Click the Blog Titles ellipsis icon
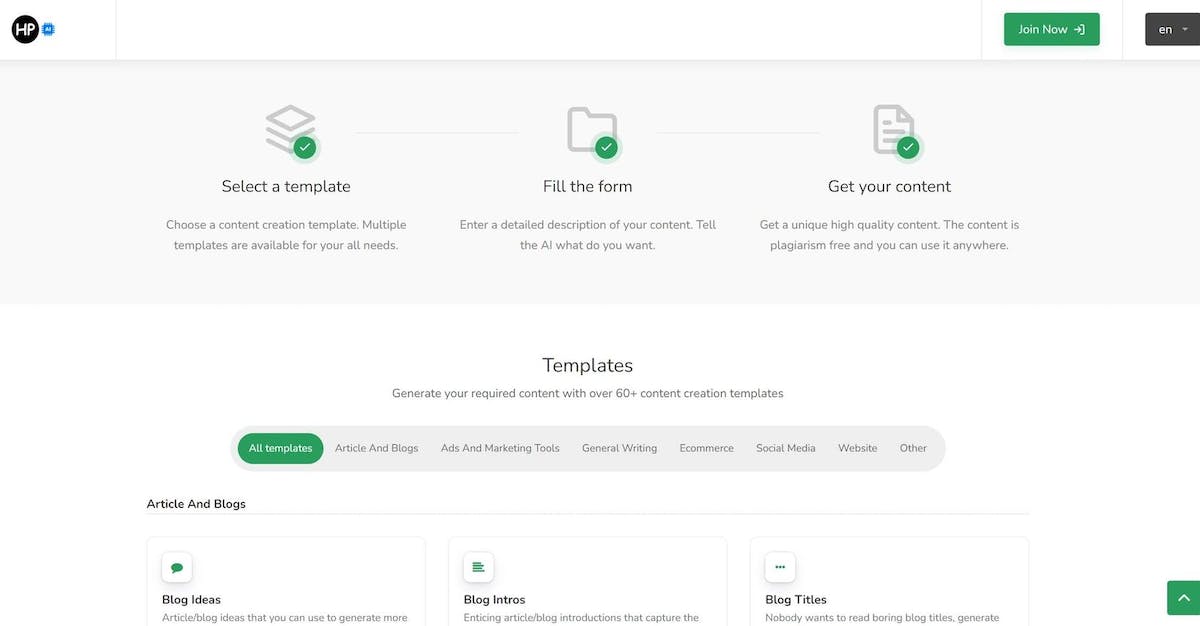The height and width of the screenshot is (626, 1200). pos(780,567)
